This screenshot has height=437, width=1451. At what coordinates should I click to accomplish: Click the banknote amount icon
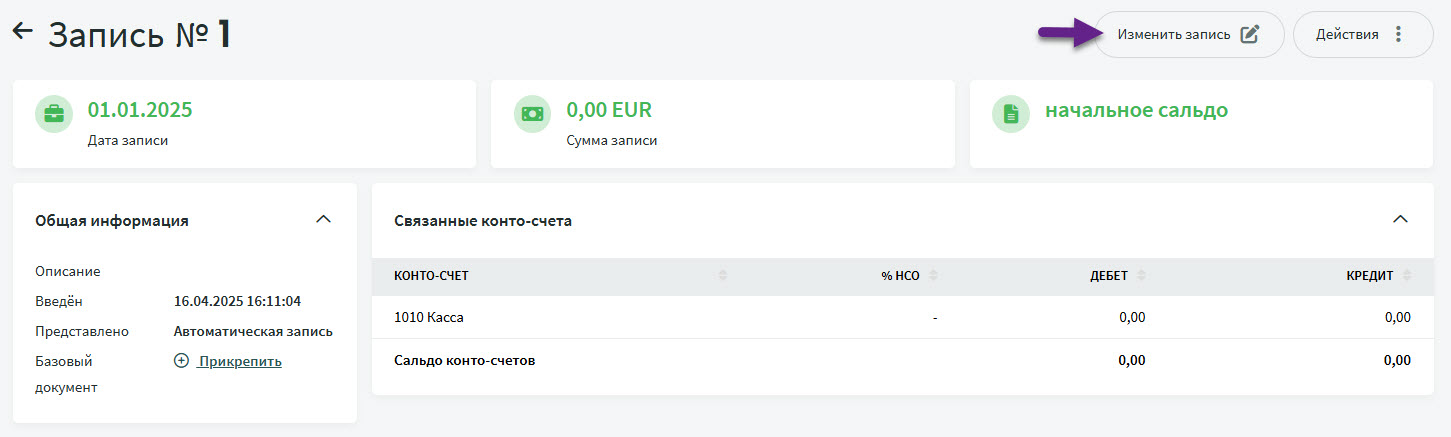click(532, 114)
